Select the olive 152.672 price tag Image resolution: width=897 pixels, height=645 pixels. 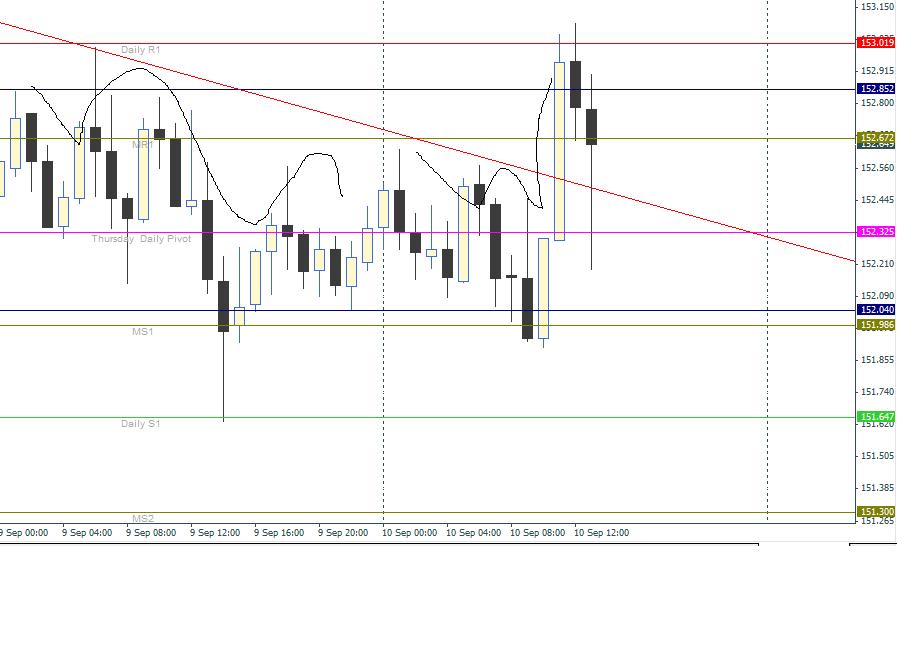pos(876,137)
